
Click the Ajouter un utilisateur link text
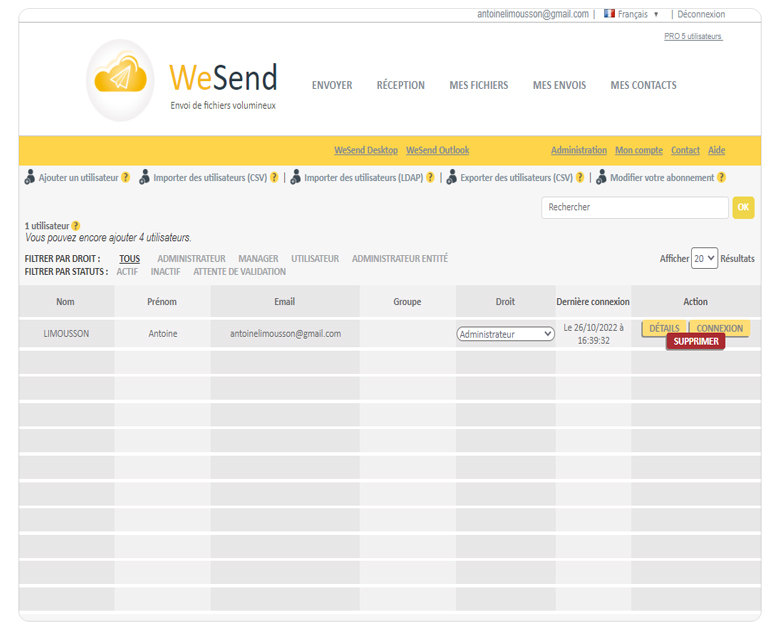click(79, 178)
